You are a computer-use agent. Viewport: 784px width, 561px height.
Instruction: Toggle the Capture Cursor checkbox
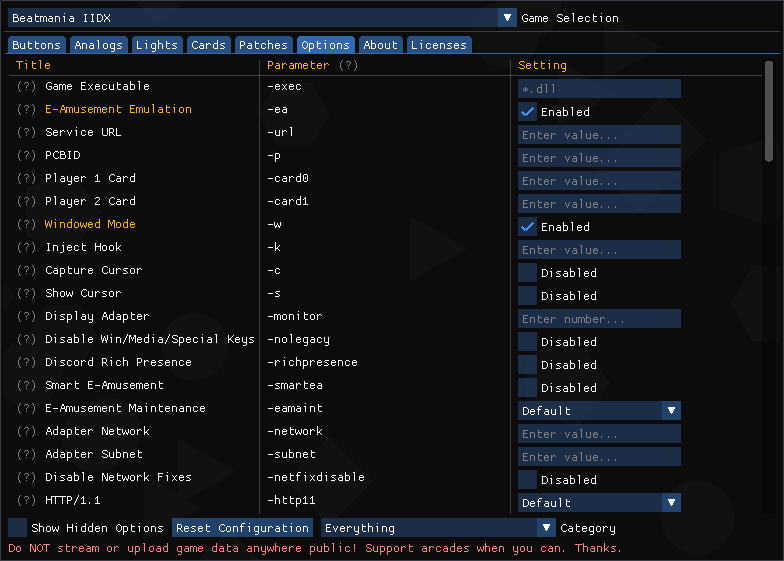(528, 273)
